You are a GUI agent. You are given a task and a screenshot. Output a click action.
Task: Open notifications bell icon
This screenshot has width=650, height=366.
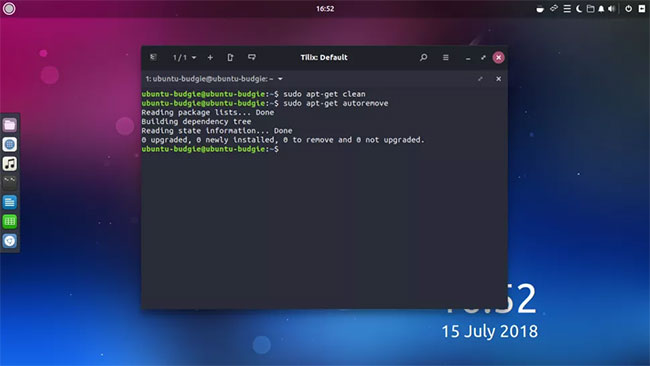coord(601,9)
